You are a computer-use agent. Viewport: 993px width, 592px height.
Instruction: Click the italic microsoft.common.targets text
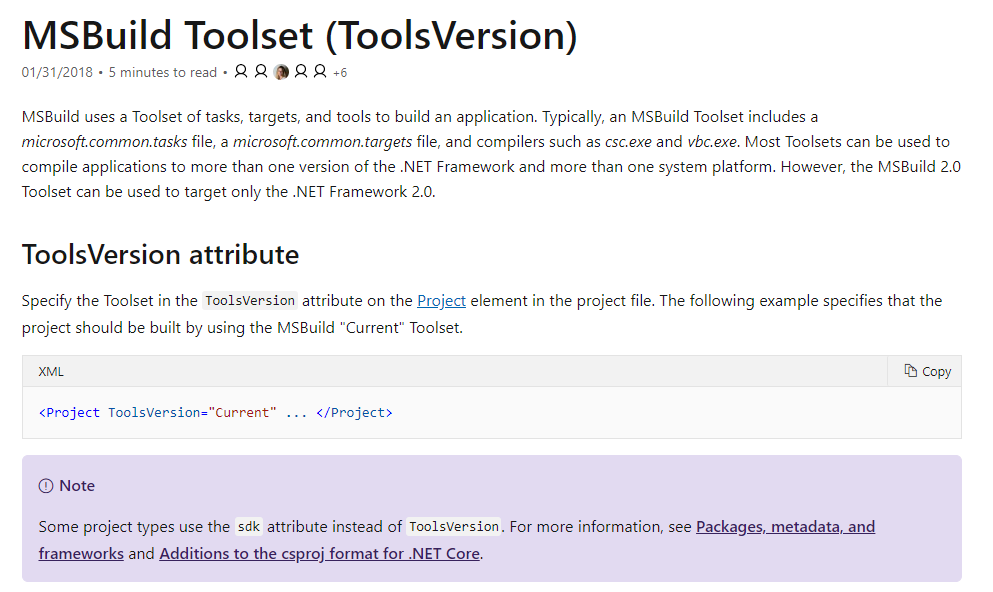(x=322, y=142)
